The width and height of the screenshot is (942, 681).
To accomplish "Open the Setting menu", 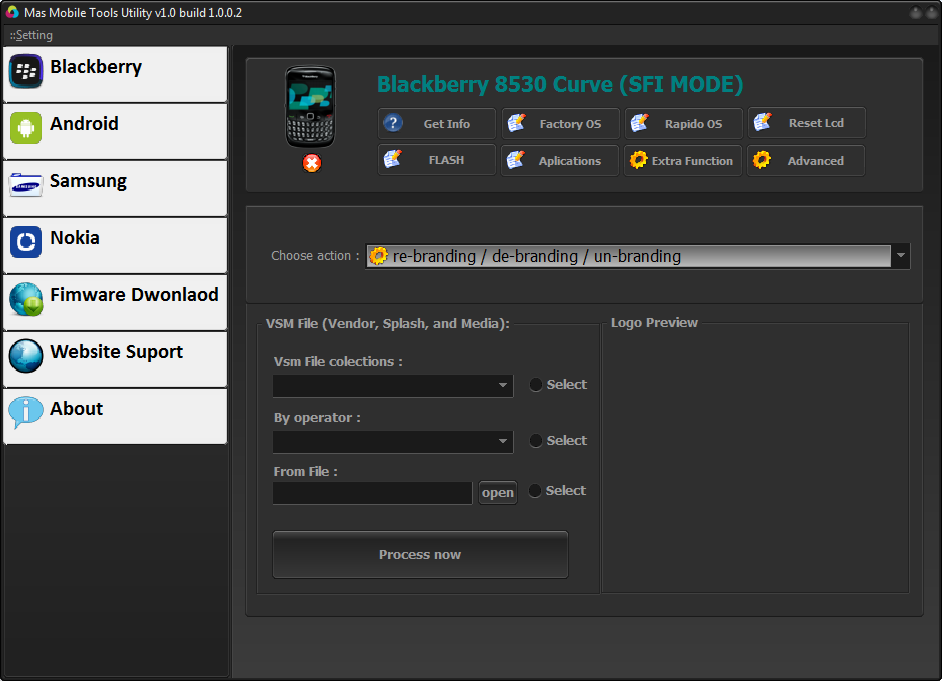I will click(31, 35).
